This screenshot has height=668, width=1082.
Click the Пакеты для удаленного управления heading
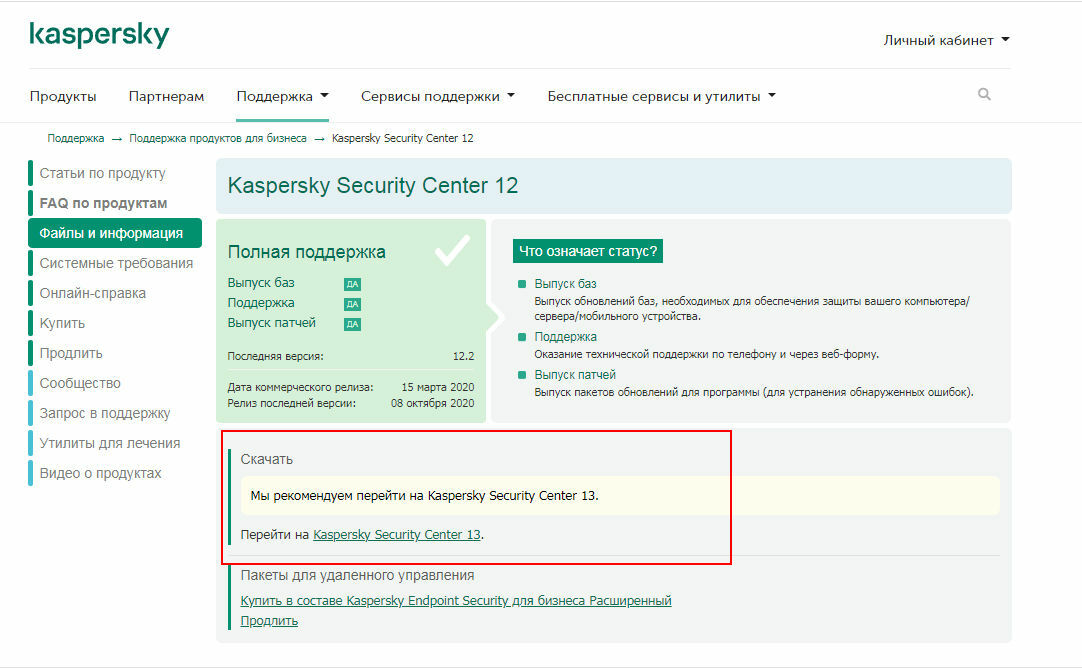(357, 575)
